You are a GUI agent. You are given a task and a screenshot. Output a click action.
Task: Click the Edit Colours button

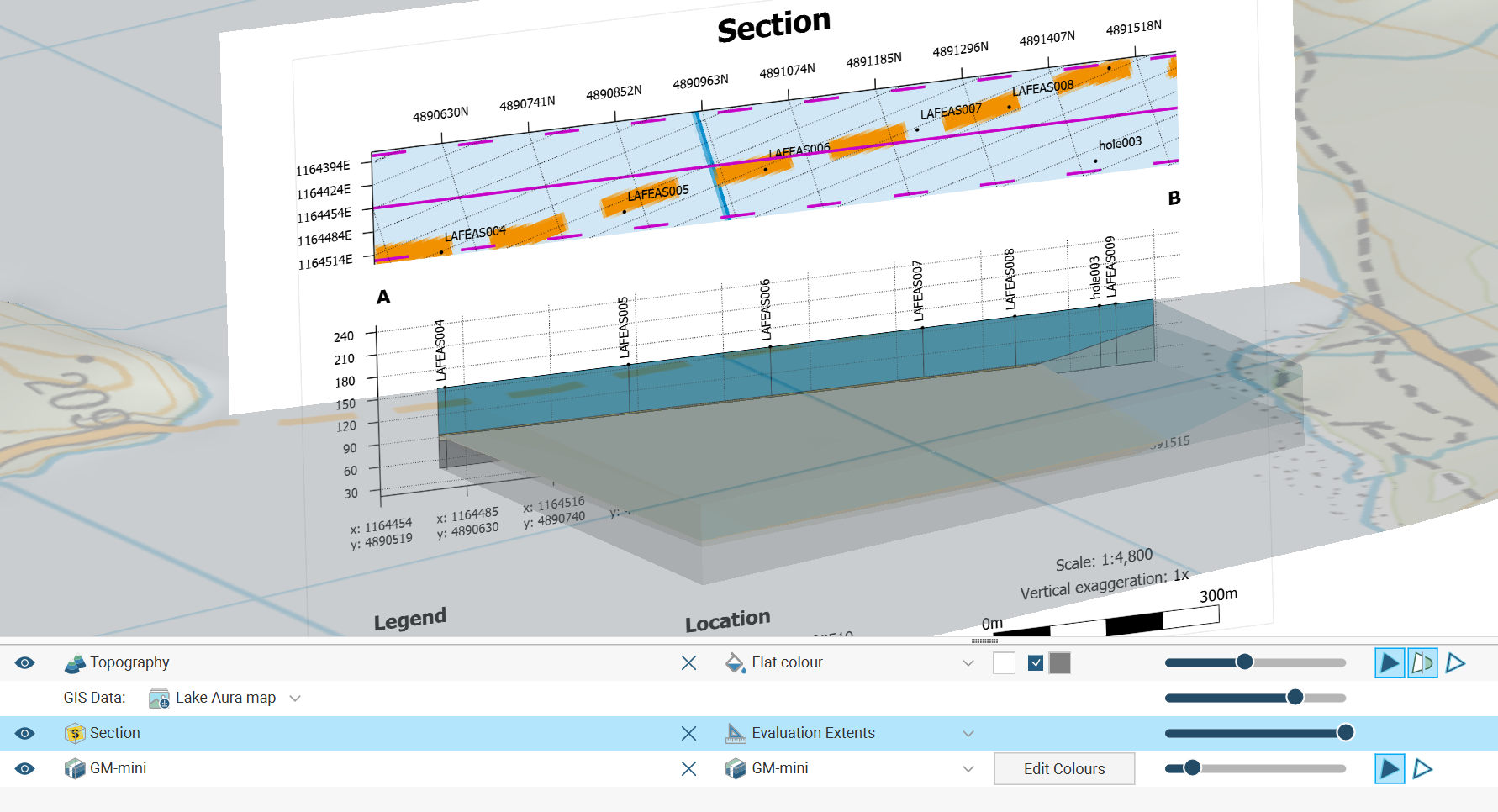pos(1063,769)
